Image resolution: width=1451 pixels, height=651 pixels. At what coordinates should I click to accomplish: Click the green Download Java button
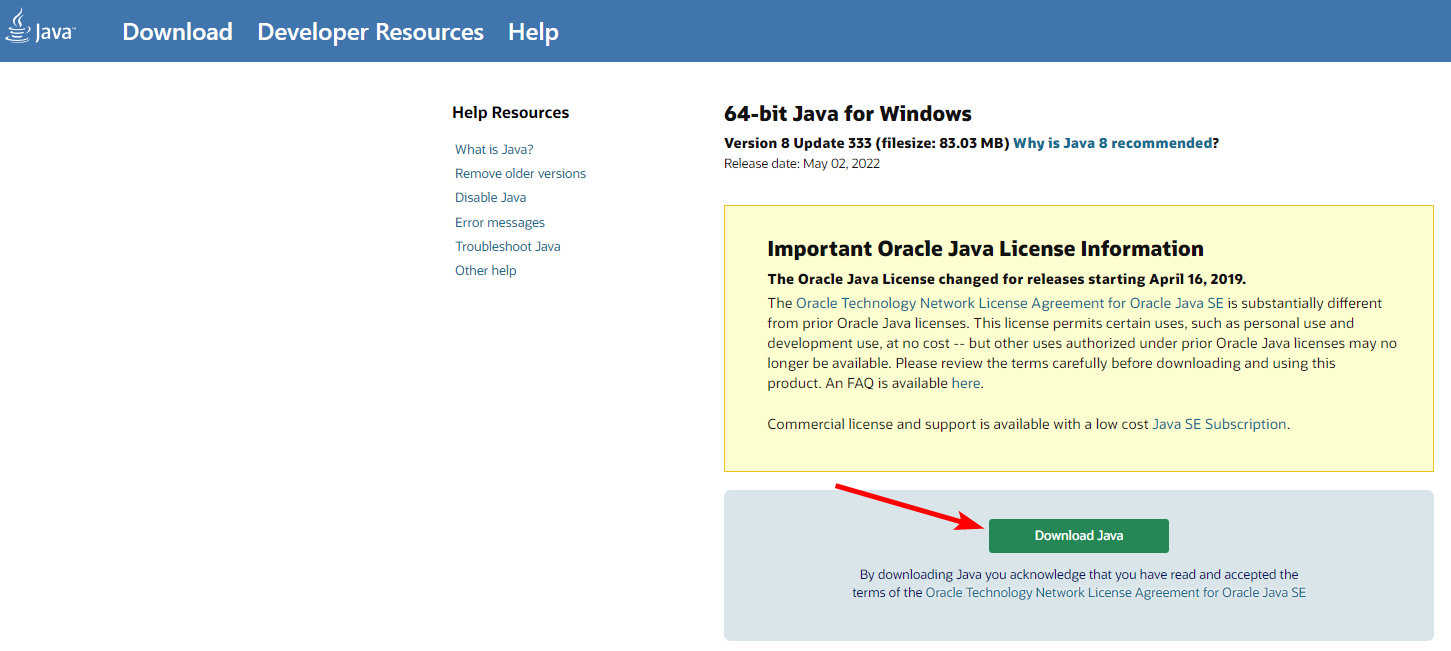1078,535
